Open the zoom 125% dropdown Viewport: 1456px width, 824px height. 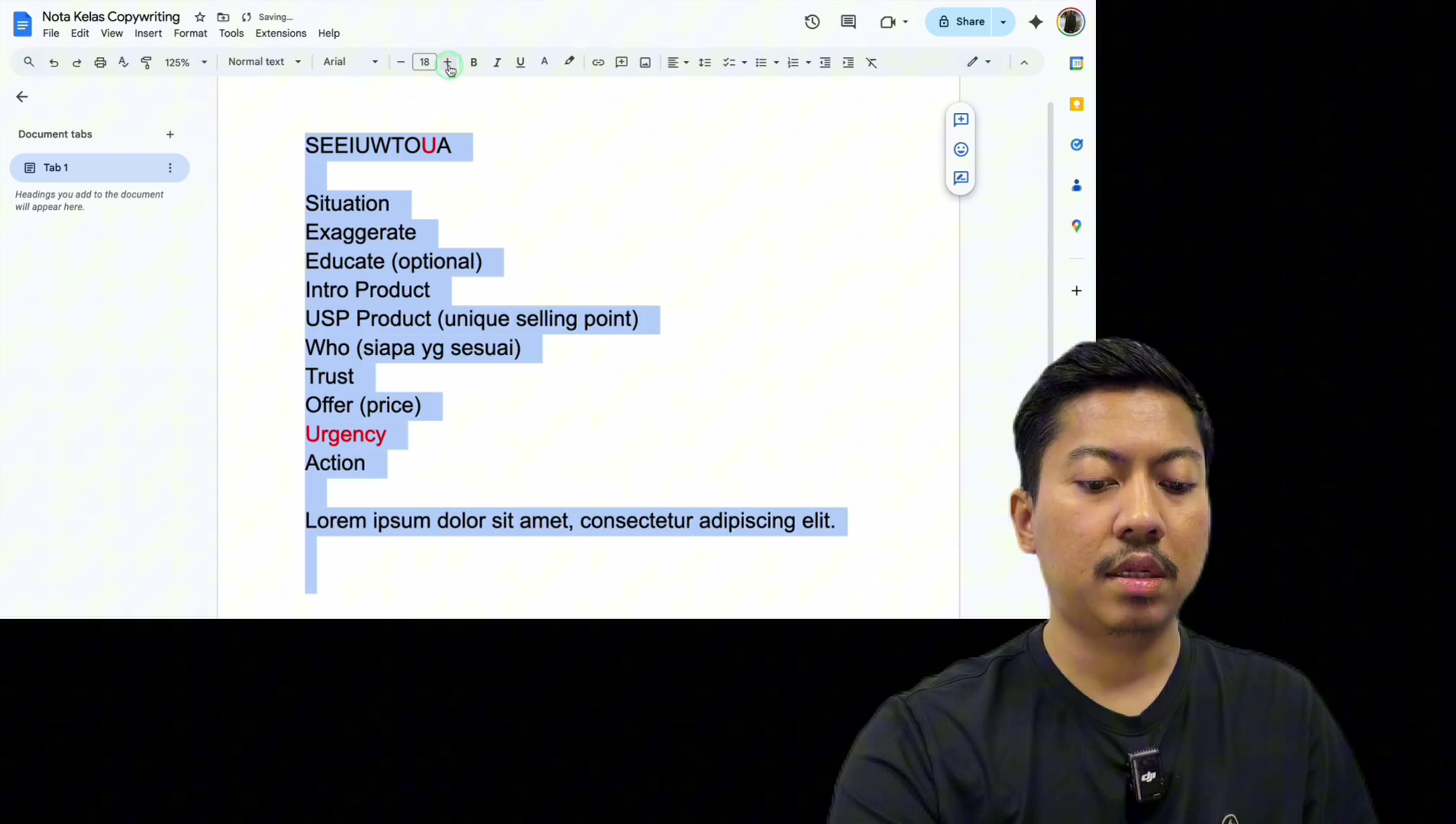point(185,63)
